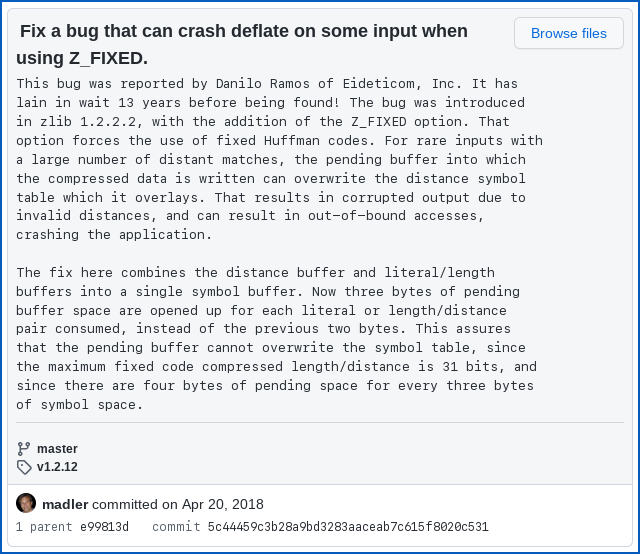
Task: Click the 'commit' label before the hash
Action: pyautogui.click(x=176, y=527)
